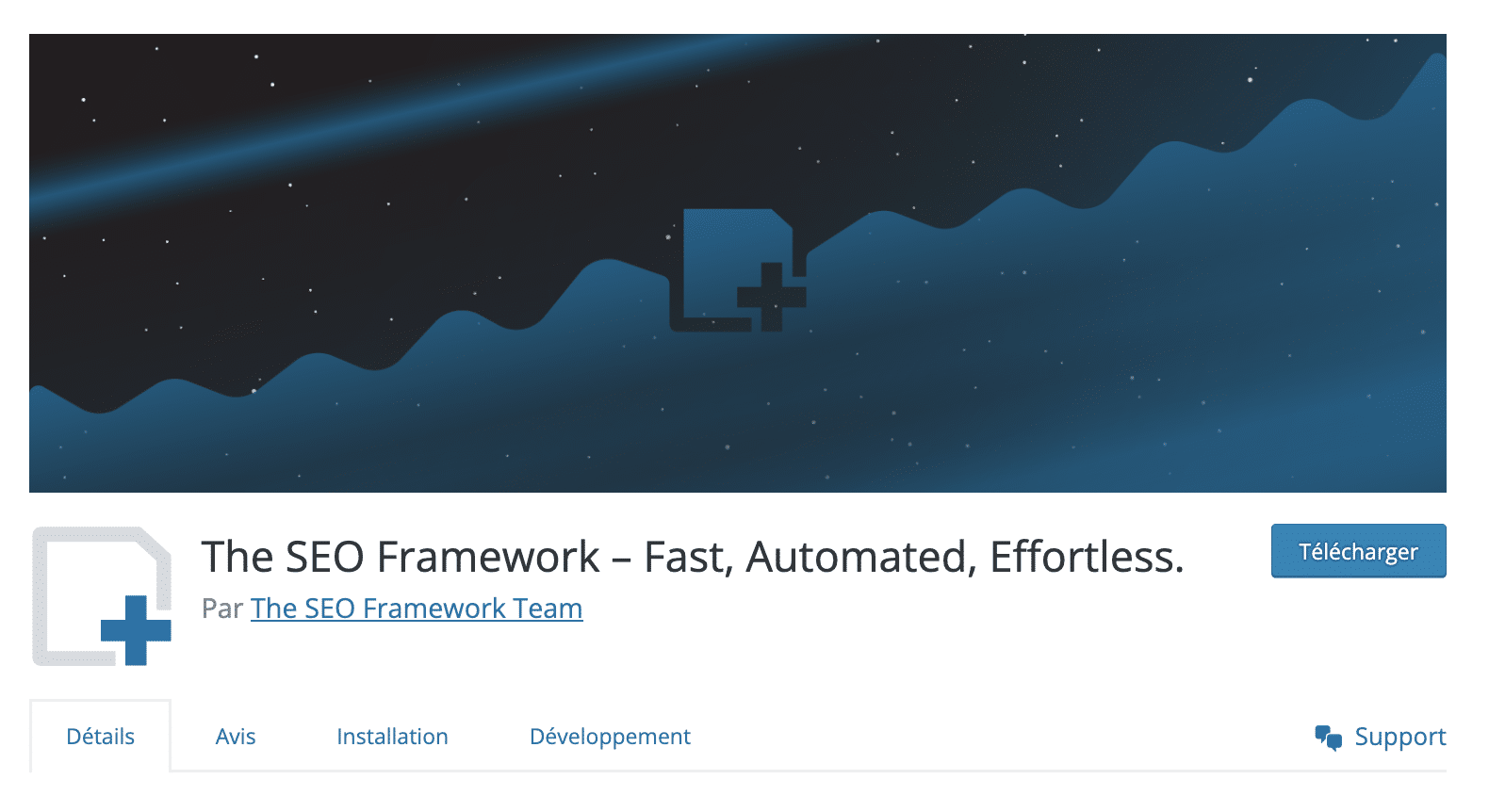Viewport: 1489px width, 812px height.
Task: Click the plugin icon beside the title
Action: pos(102,596)
